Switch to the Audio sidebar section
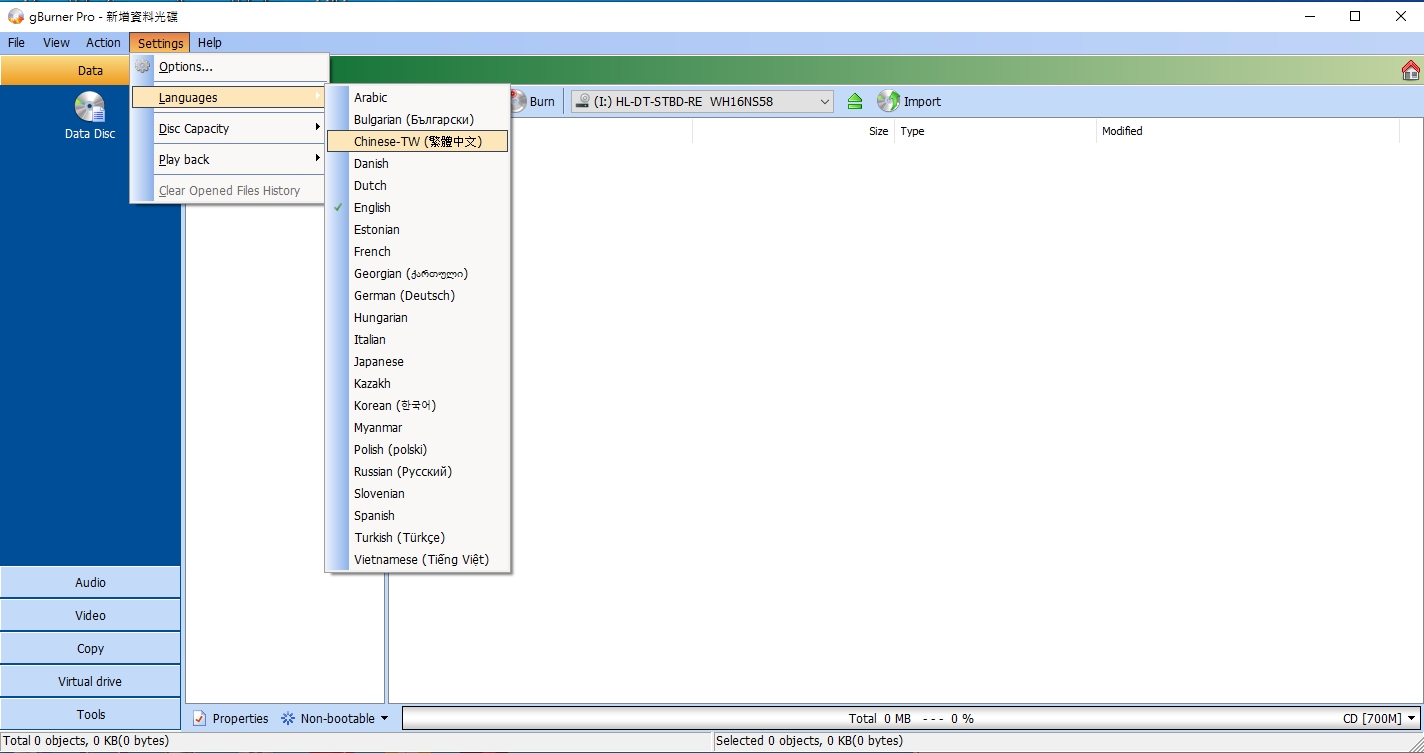Screen dimensions: 1424x753 (x=90, y=582)
